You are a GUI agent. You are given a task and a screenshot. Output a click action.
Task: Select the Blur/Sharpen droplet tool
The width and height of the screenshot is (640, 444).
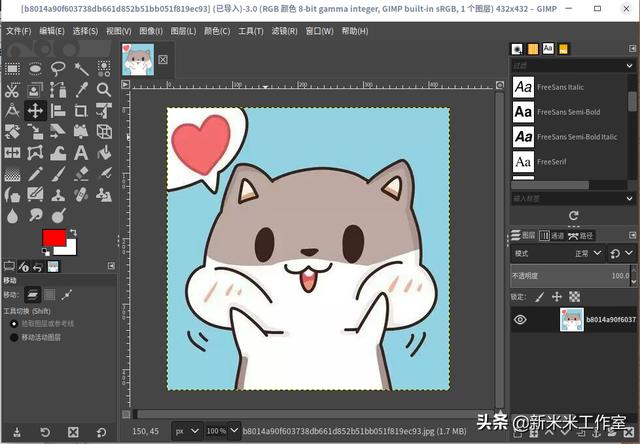(x=12, y=216)
